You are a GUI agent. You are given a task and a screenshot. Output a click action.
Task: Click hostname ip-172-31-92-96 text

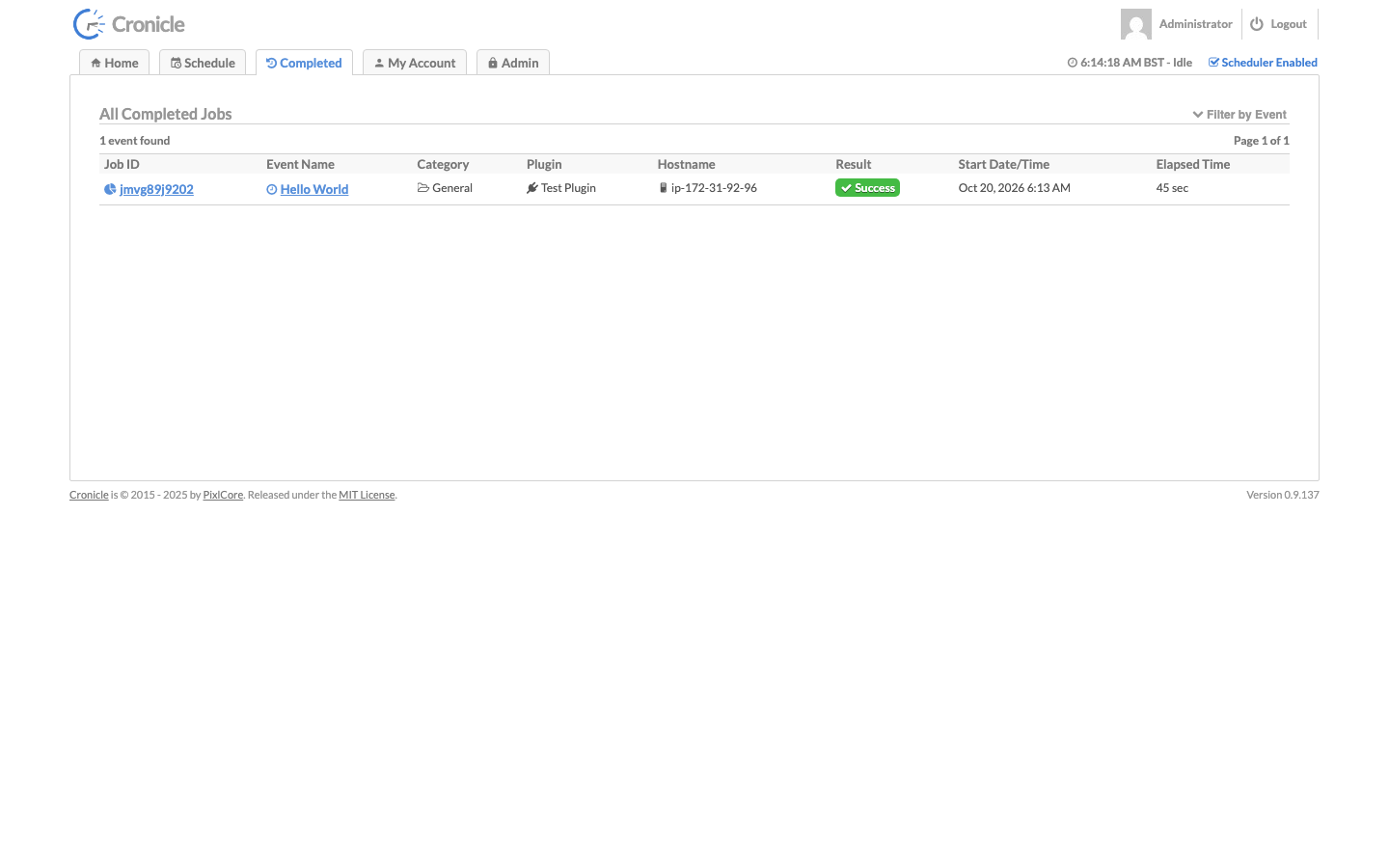pos(714,188)
